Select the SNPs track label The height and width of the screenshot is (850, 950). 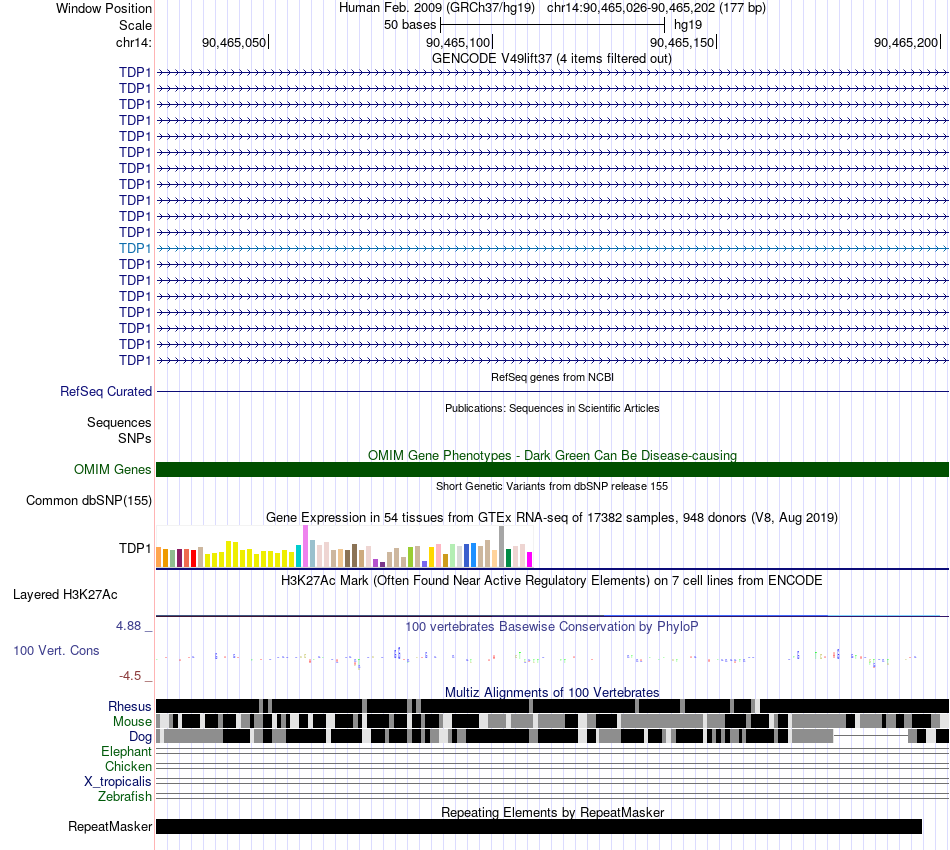tap(135, 438)
